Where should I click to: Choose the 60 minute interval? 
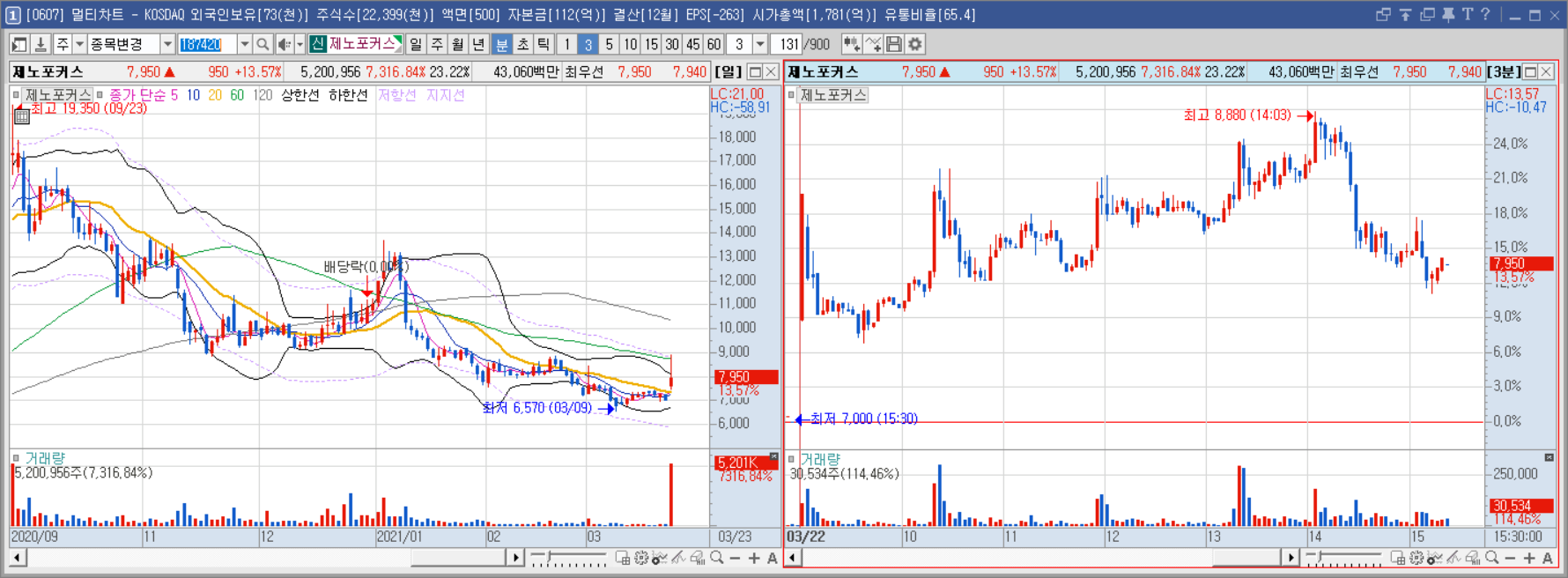[x=714, y=44]
